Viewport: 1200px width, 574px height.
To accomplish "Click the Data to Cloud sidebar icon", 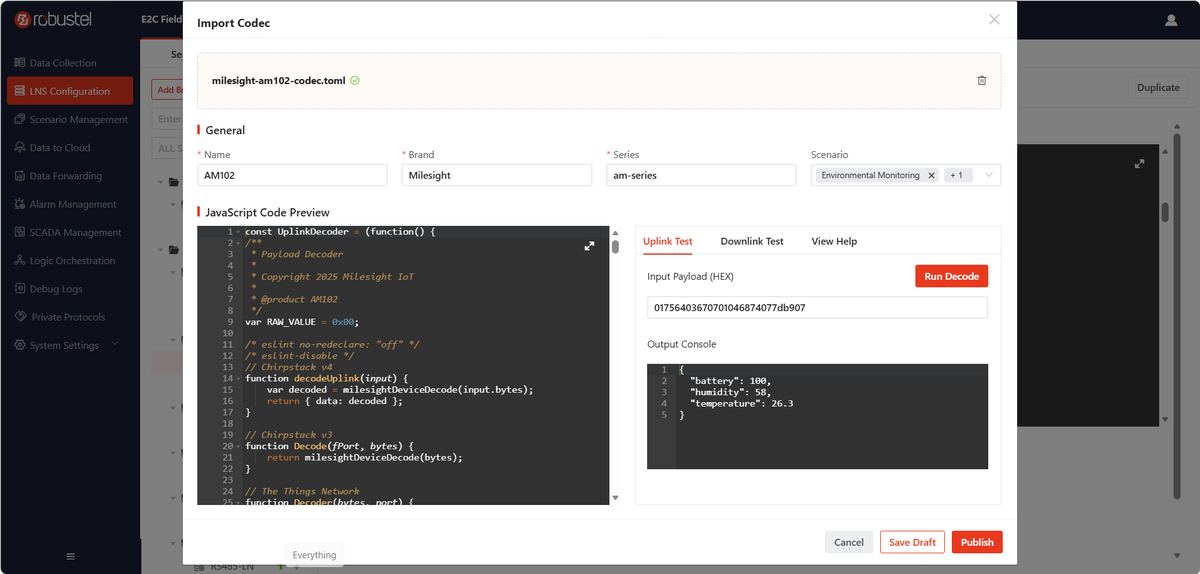I will coord(20,147).
